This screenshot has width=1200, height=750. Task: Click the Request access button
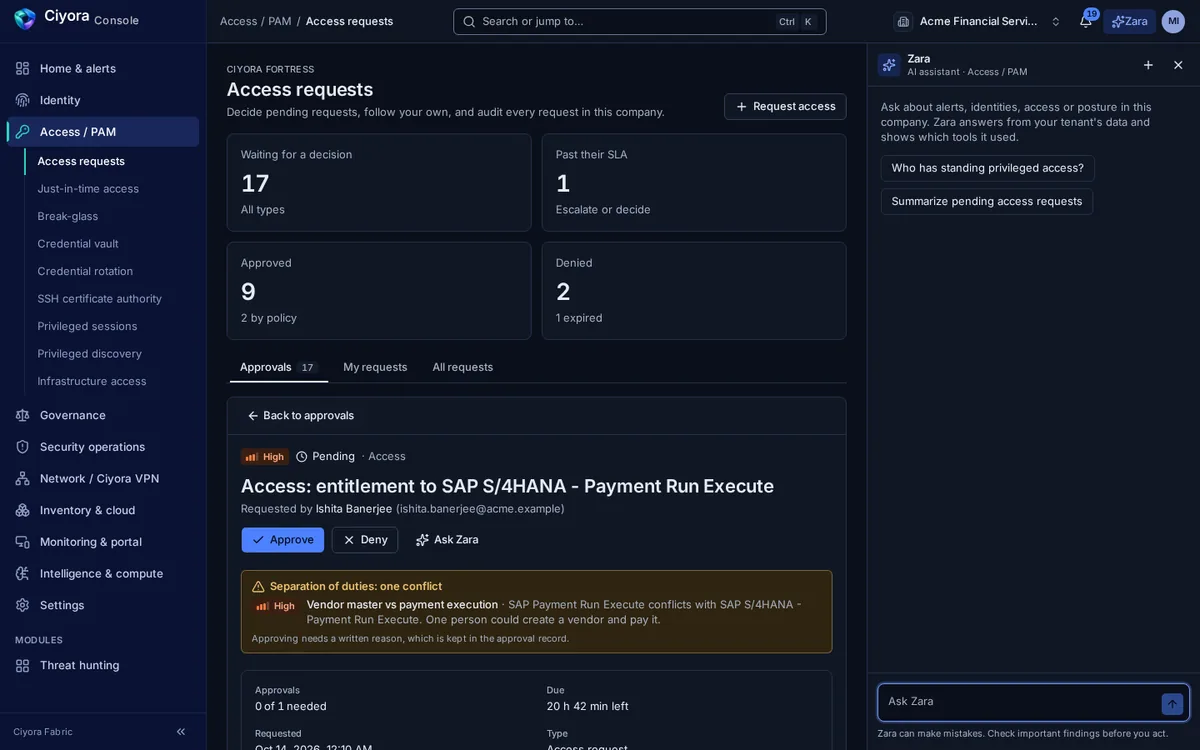[785, 107]
